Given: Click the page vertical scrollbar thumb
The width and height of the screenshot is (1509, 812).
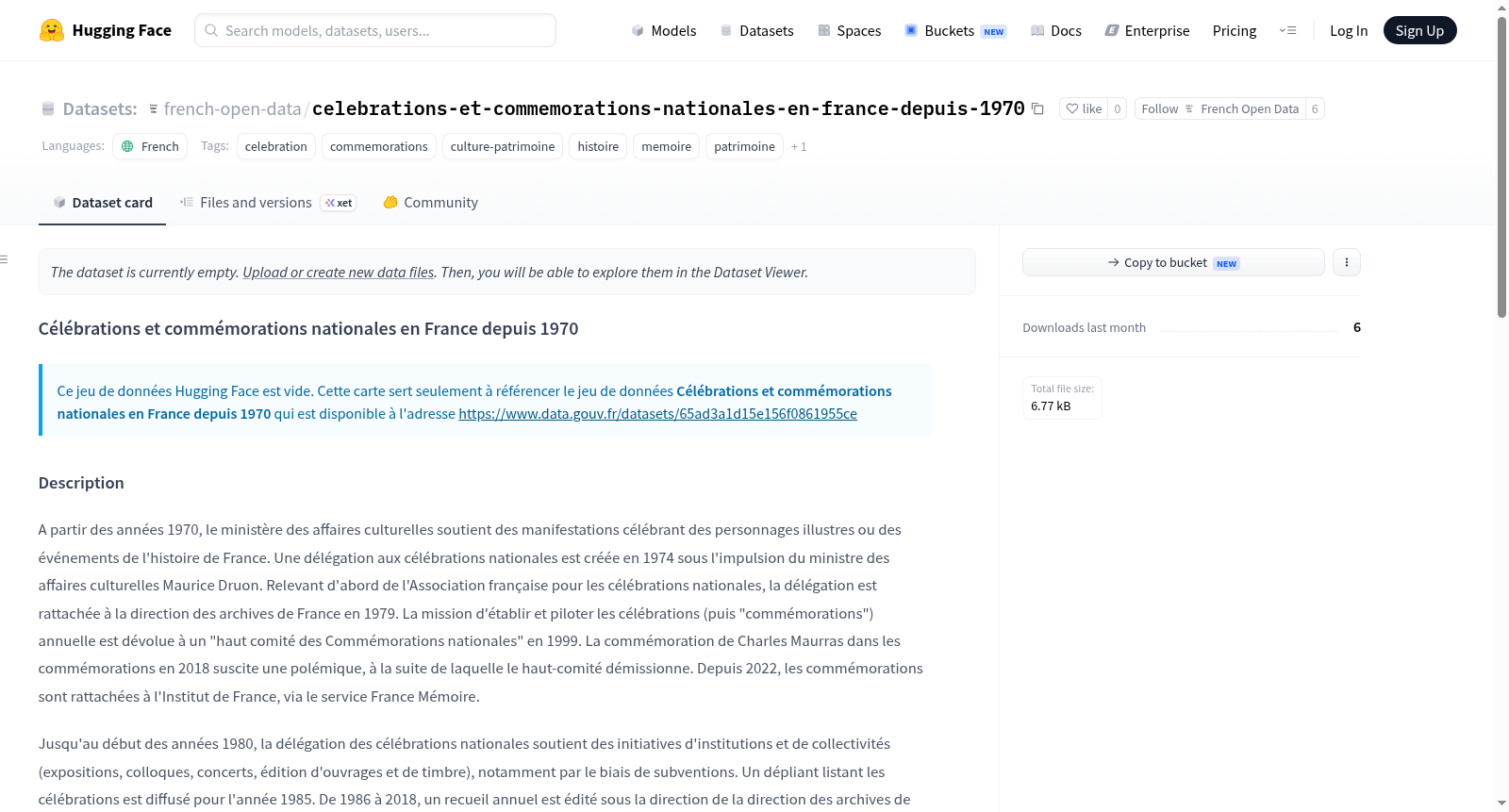Looking at the screenshot, I should click(1502, 165).
